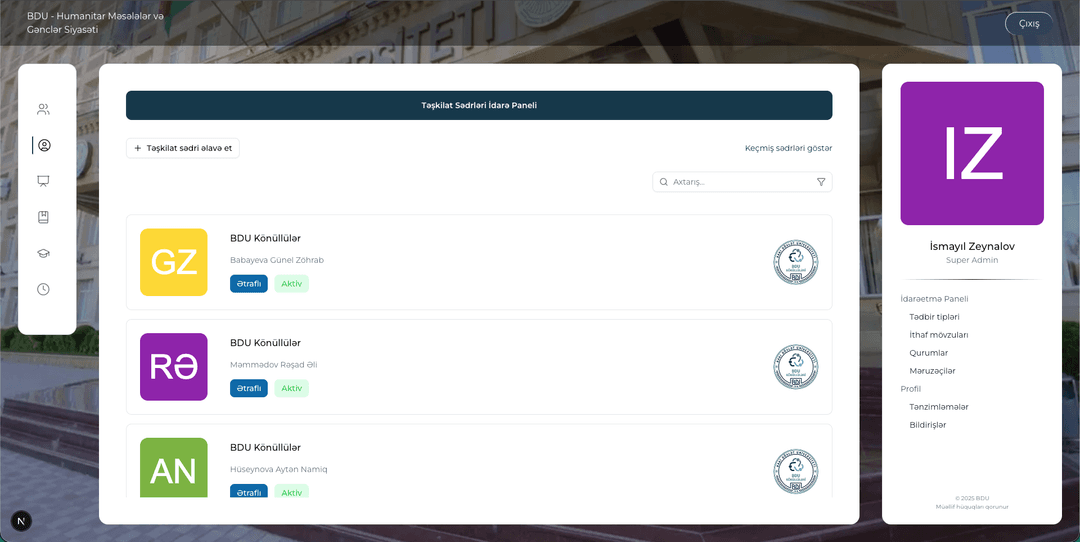Screen dimensions: 1080x542
Task: Open 'İthaf mövzuları' menu item
Action: point(939,335)
